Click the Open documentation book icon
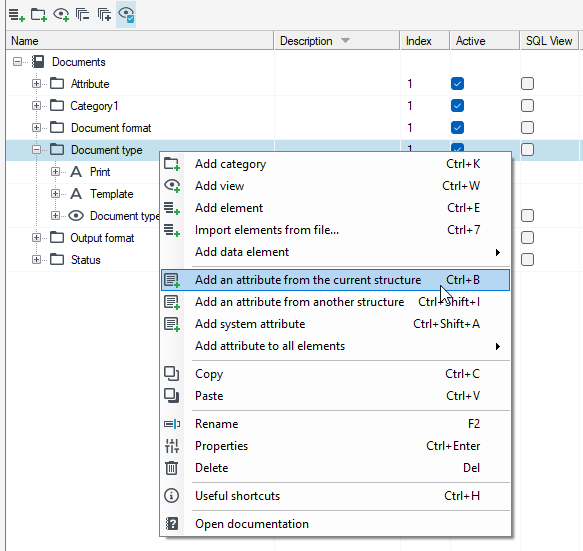 pos(172,523)
